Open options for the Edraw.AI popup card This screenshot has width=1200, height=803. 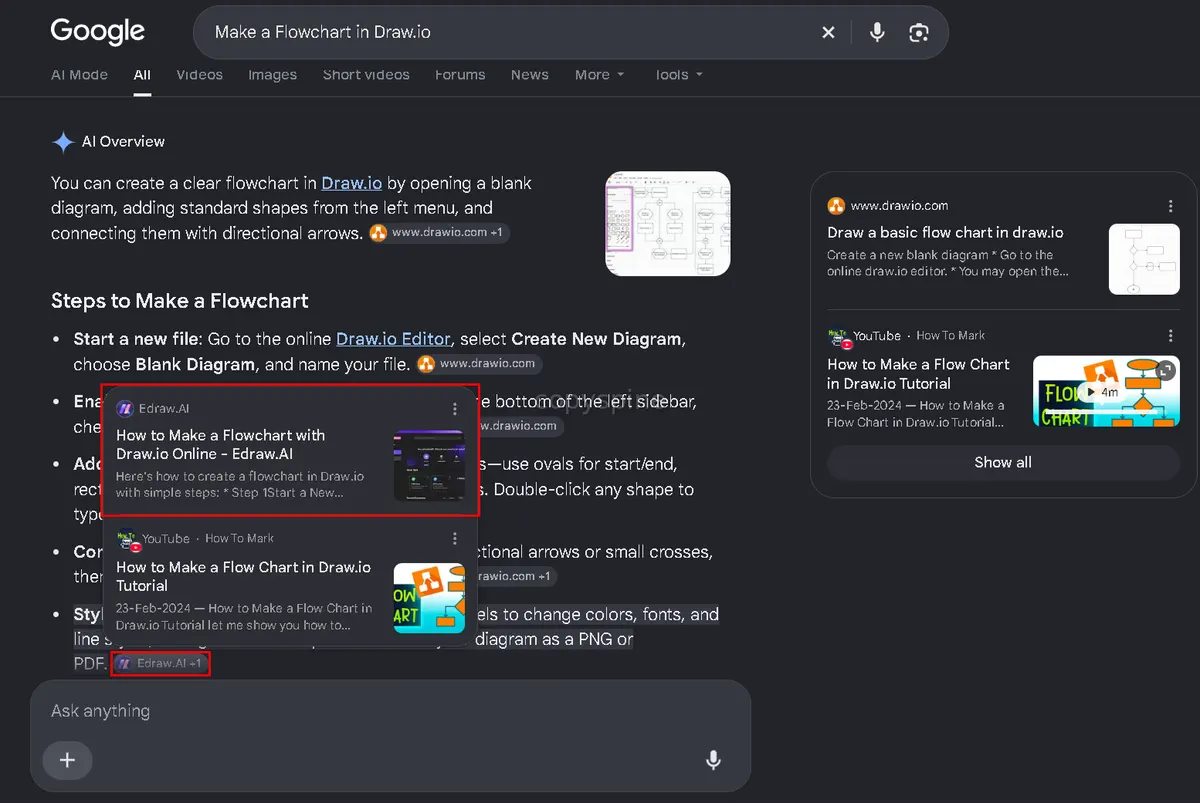tap(455, 409)
